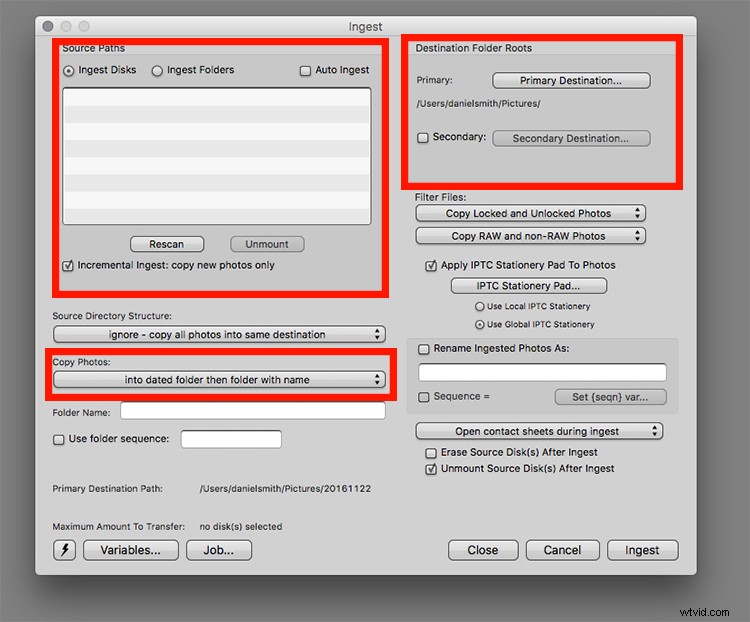The width and height of the screenshot is (750, 622).
Task: Open the Variables... window
Action: pos(131,550)
